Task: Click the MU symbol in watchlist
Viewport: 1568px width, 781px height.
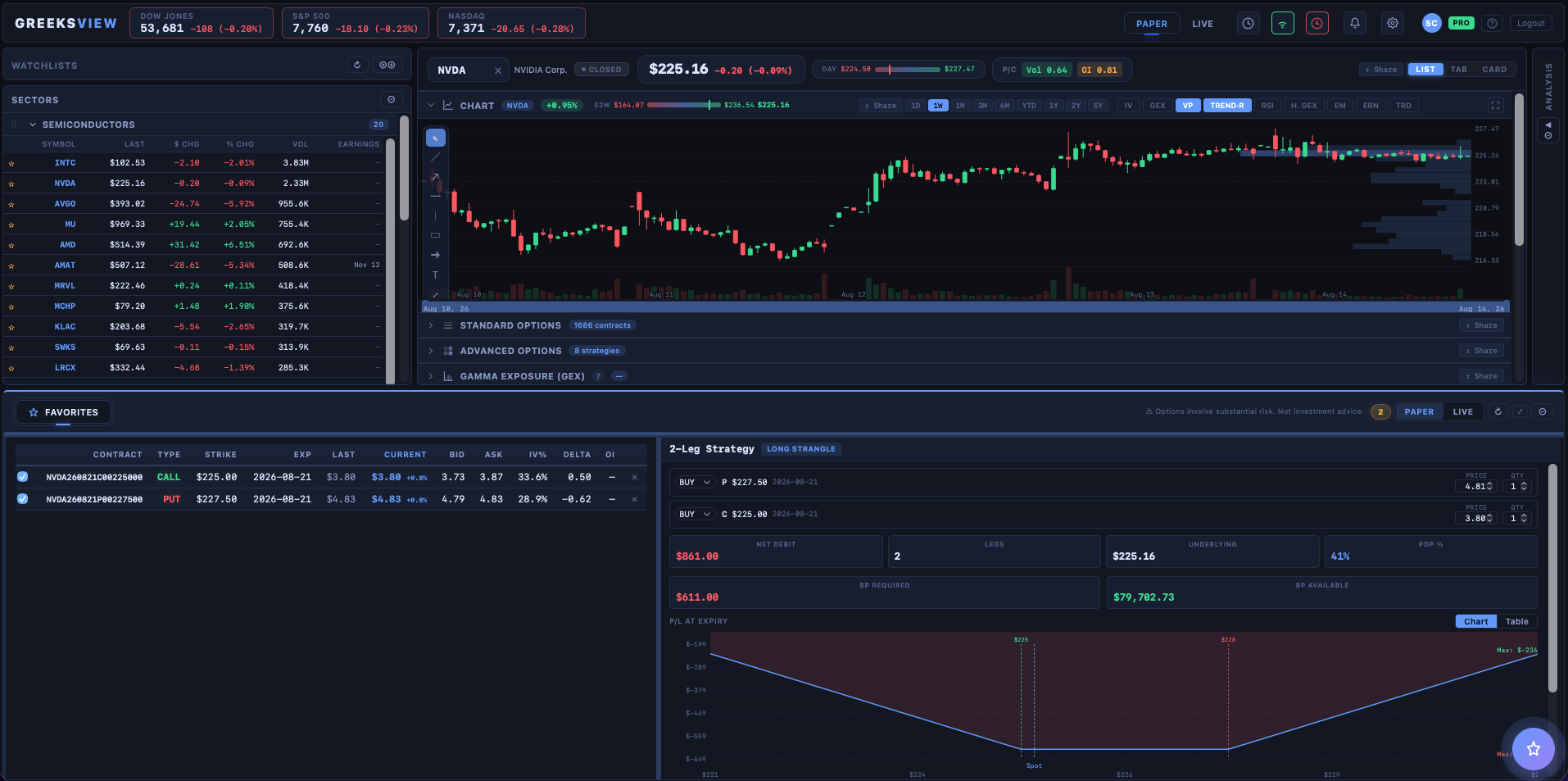Action: pyautogui.click(x=70, y=225)
